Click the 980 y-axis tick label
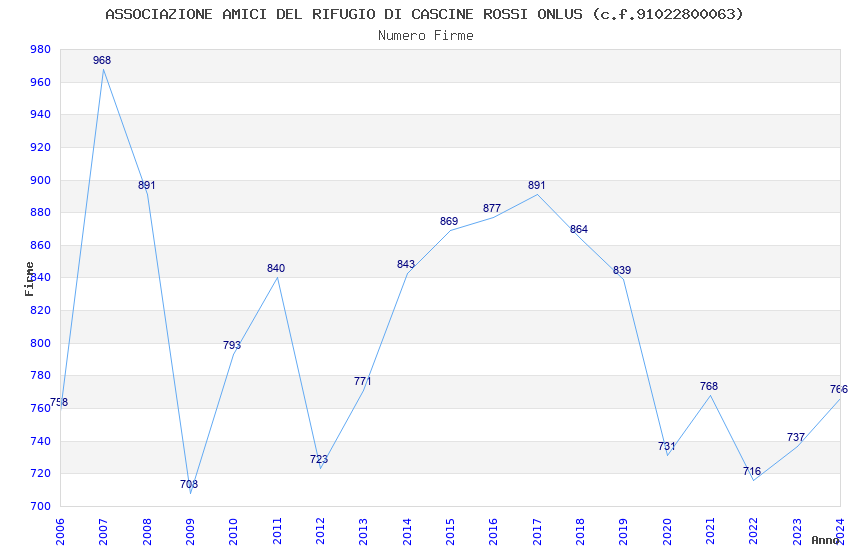 tap(41, 50)
